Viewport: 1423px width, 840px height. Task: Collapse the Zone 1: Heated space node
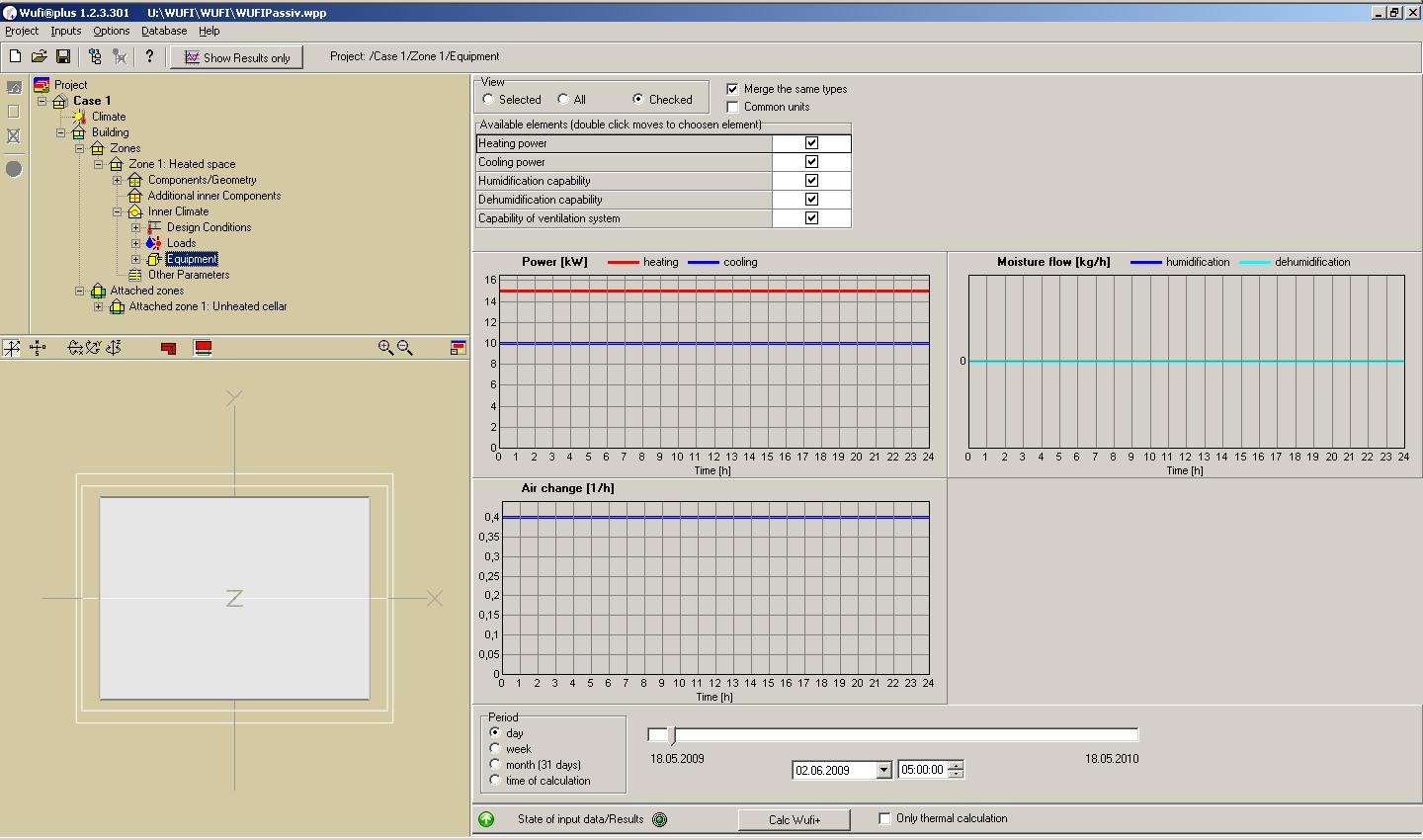coord(99,164)
